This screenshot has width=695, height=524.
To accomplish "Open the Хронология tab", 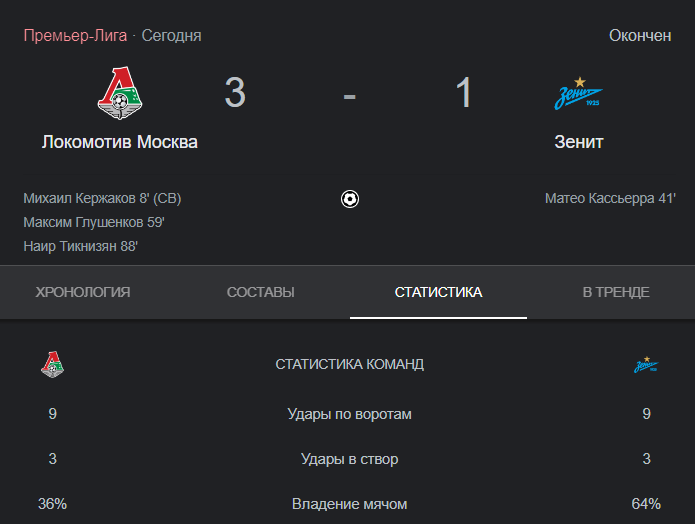I will point(83,292).
